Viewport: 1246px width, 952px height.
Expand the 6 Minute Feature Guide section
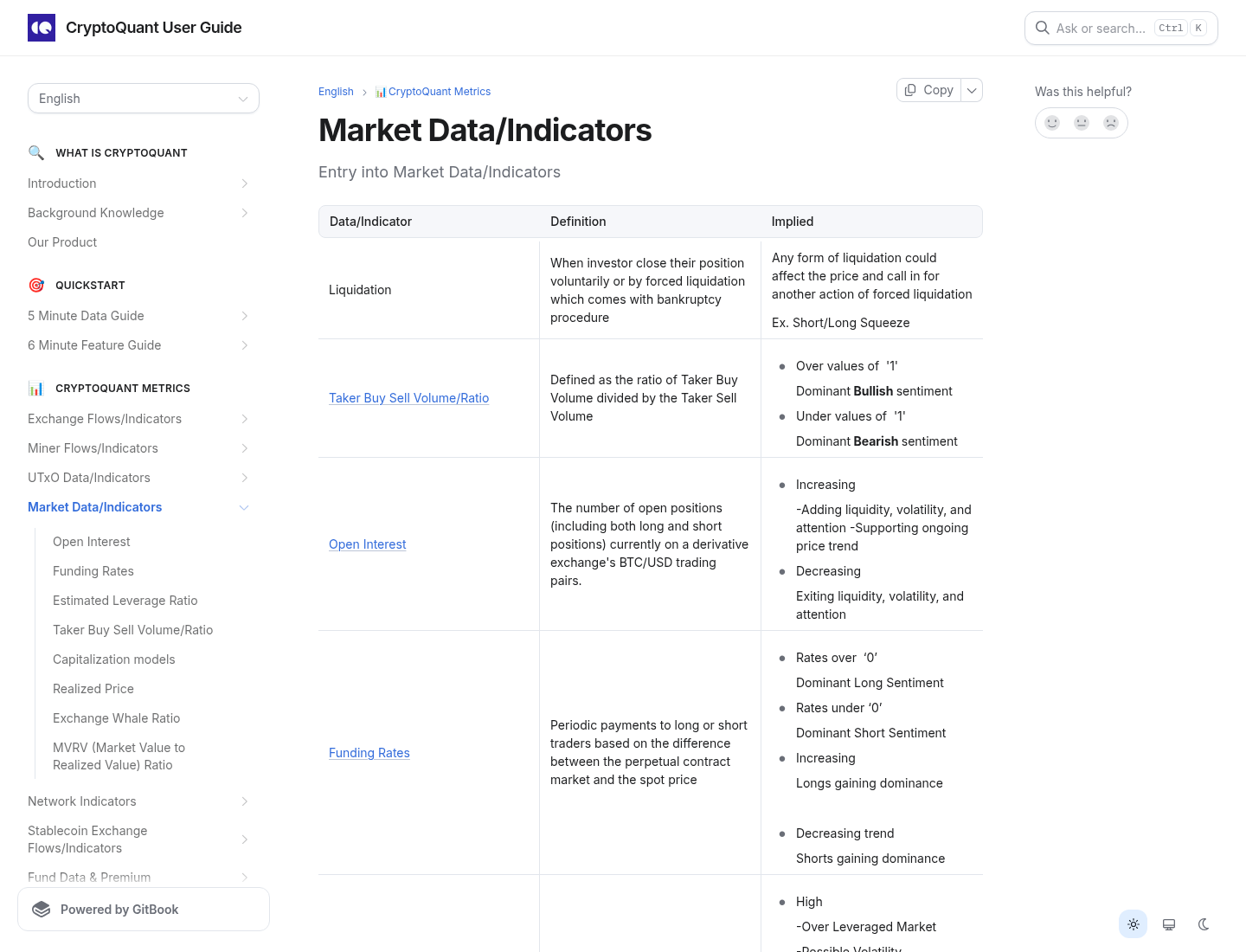[x=245, y=345]
